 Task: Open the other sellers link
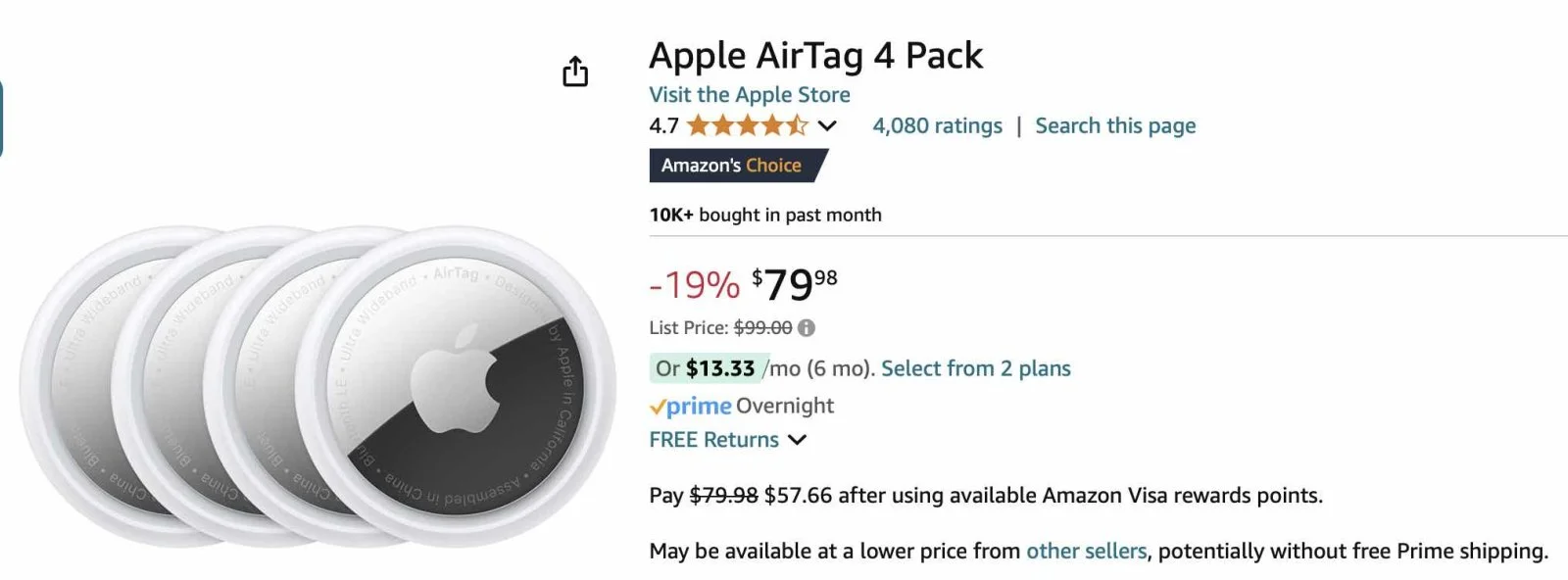1087,551
